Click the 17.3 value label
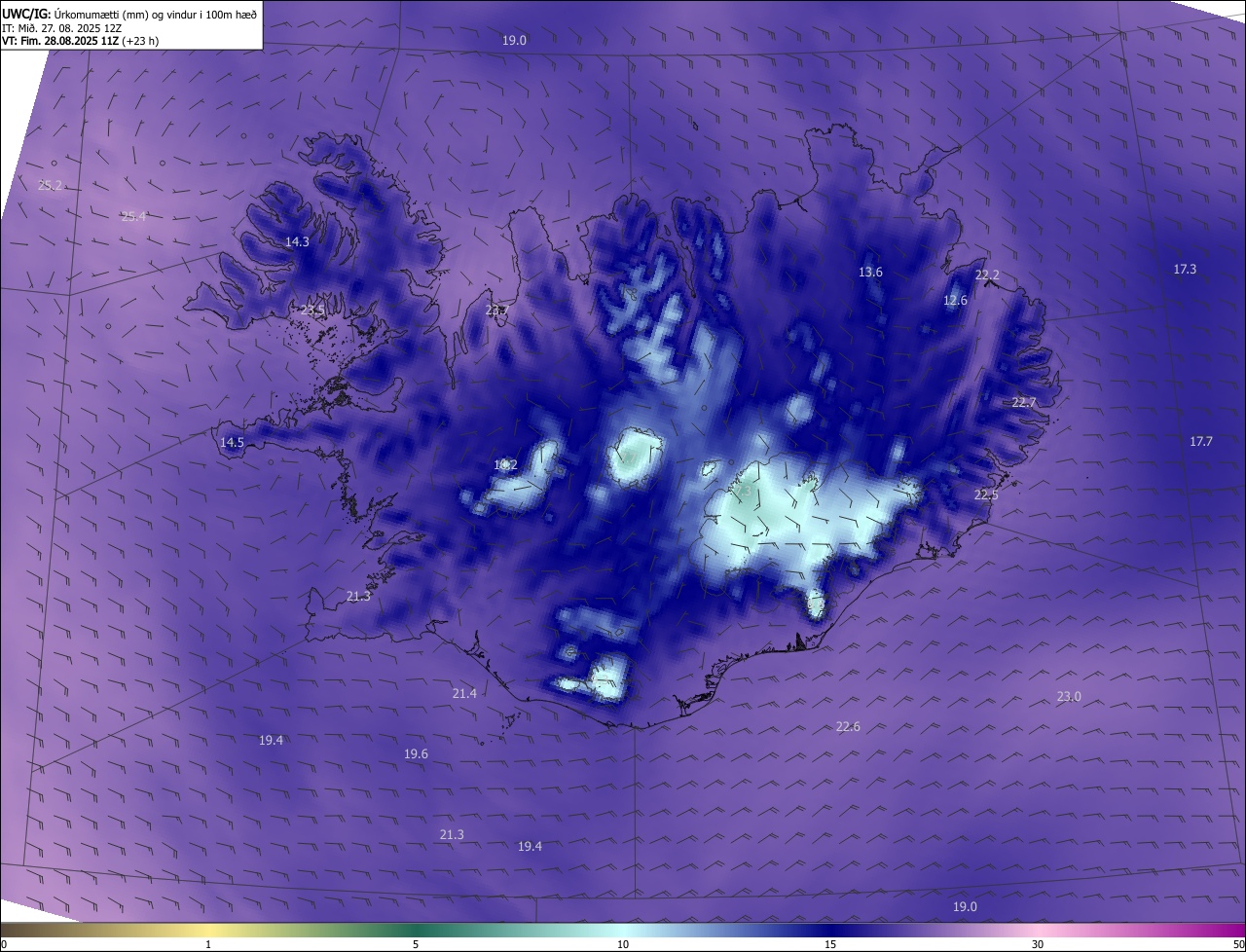 (1185, 269)
